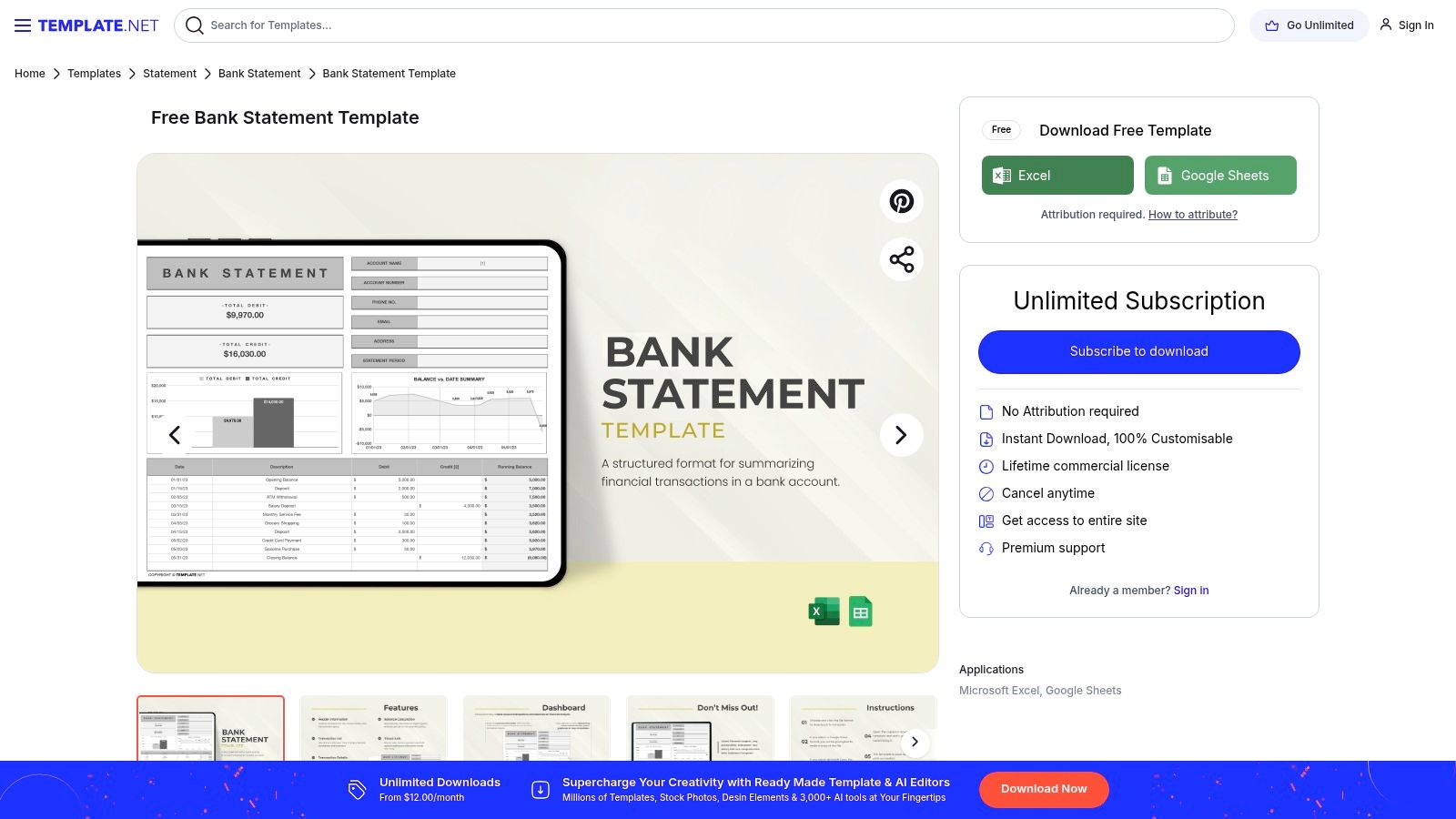
Task: Click the 'Microsoft Excel, Google Sheets' applications text
Action: coord(1040,691)
